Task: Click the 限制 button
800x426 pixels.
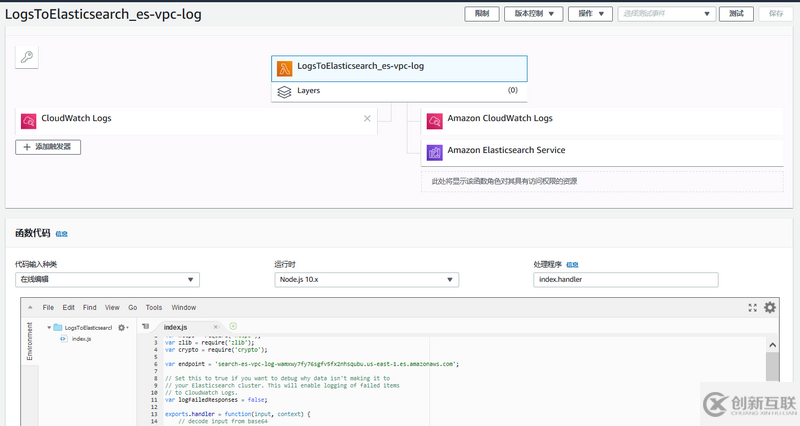Action: [x=482, y=14]
